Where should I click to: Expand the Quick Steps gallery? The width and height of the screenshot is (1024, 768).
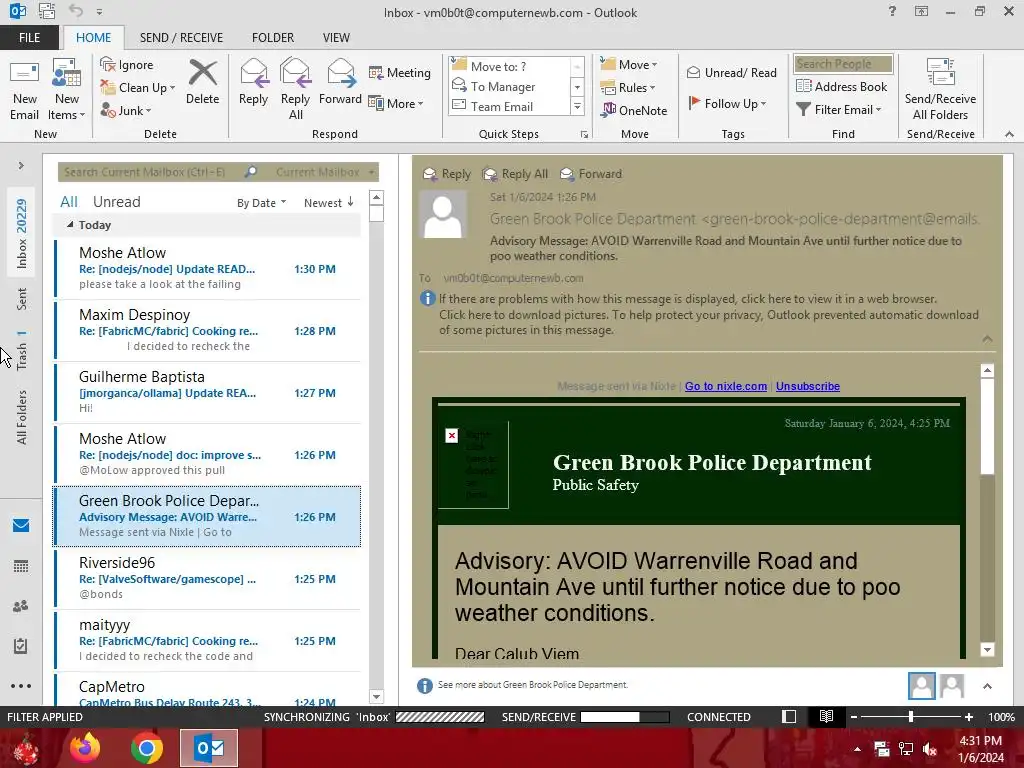coord(577,106)
